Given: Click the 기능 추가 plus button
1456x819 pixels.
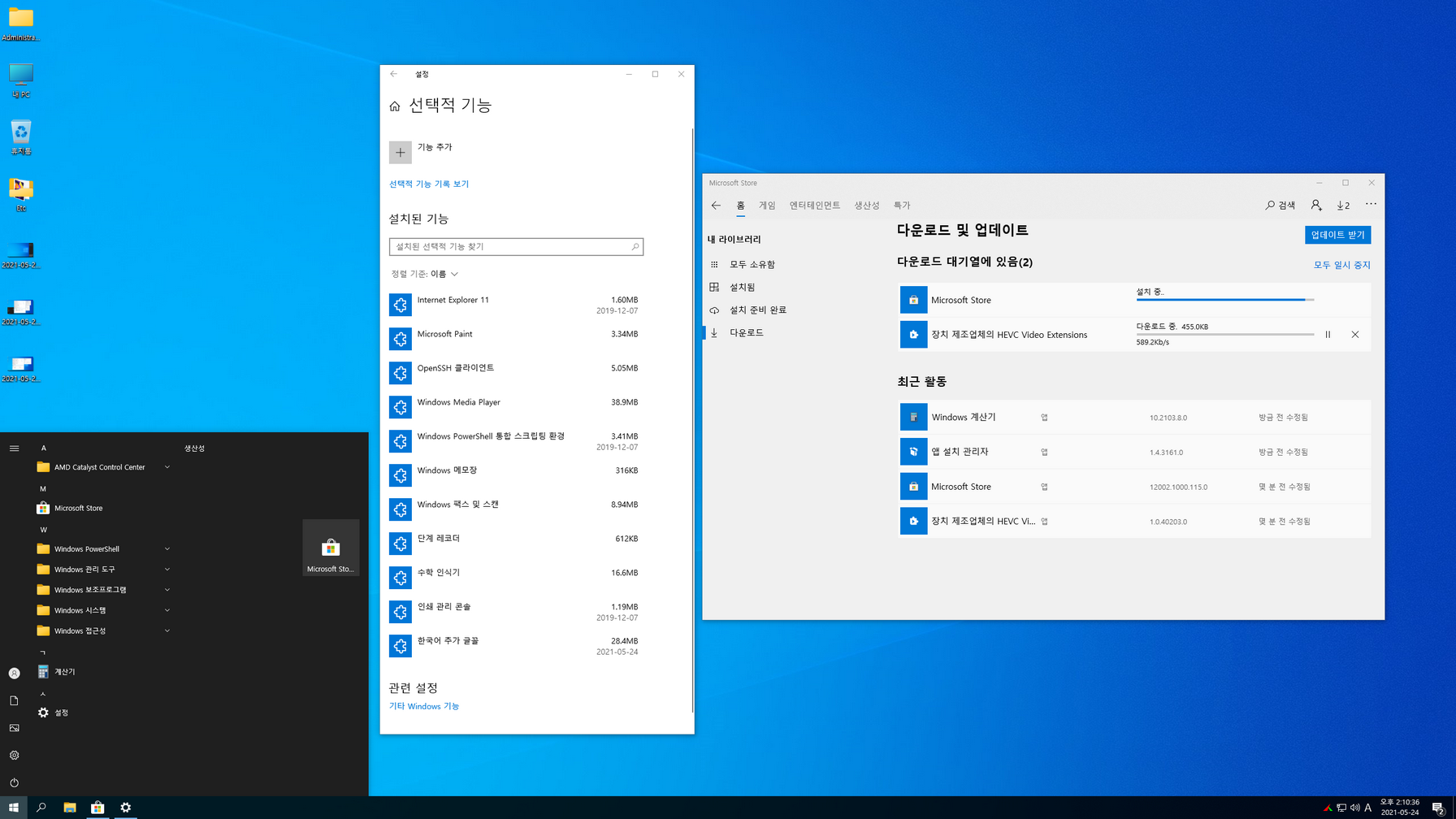Looking at the screenshot, I should coord(400,153).
